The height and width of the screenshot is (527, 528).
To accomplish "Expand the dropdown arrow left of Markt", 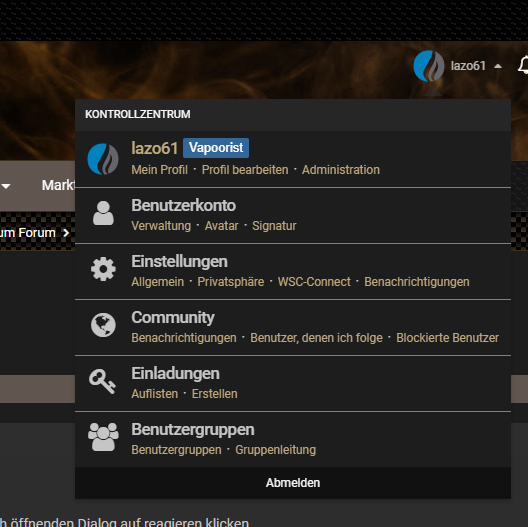I will [6, 186].
